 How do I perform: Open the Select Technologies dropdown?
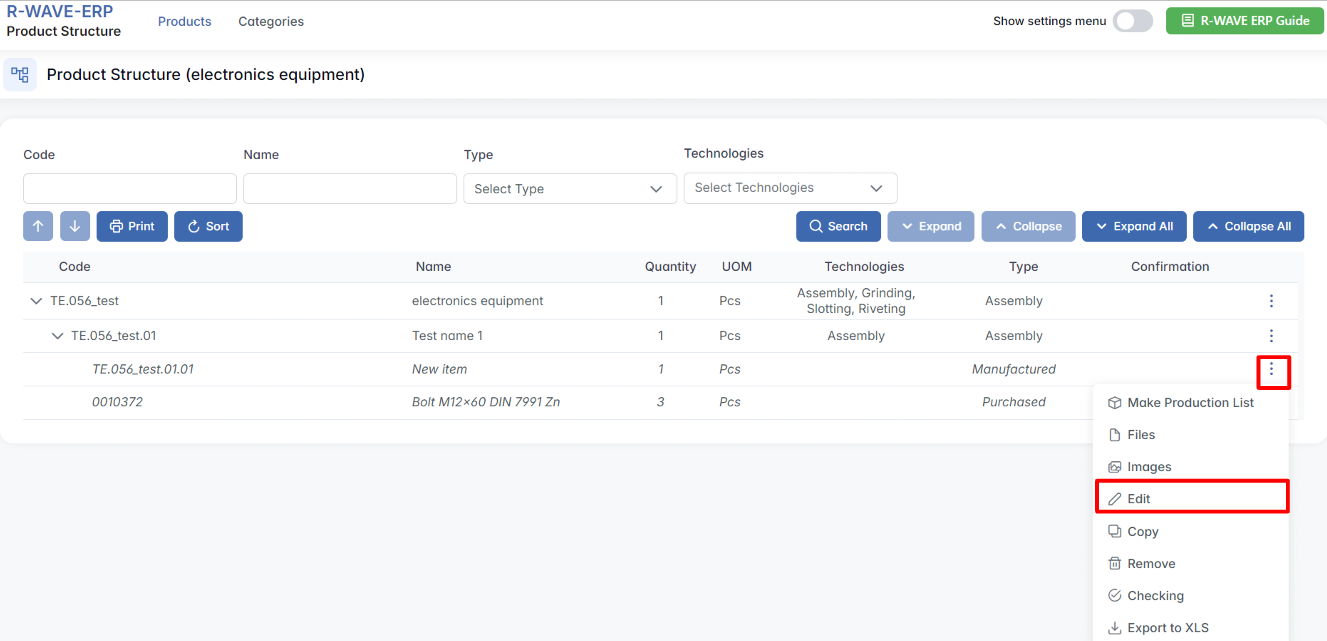point(790,188)
